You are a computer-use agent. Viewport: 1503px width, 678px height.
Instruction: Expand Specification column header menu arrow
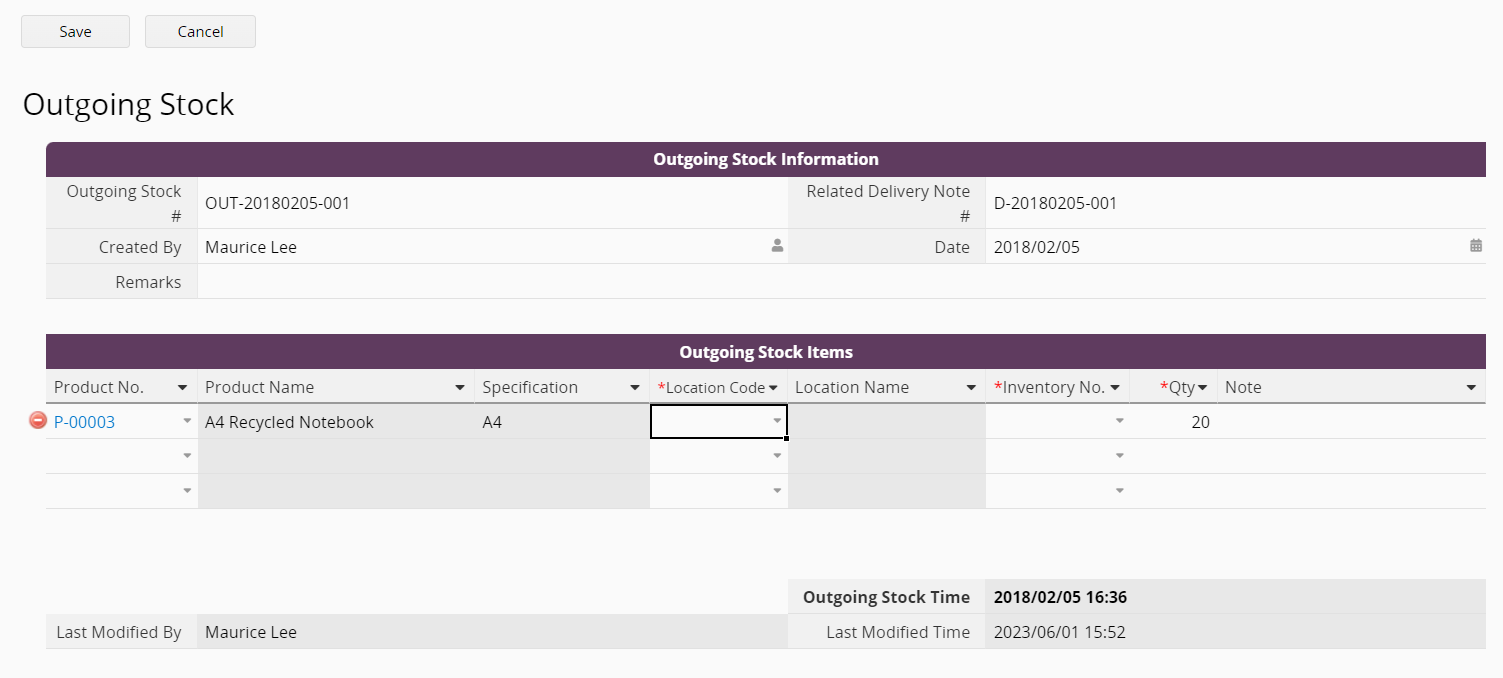pyautogui.click(x=635, y=388)
